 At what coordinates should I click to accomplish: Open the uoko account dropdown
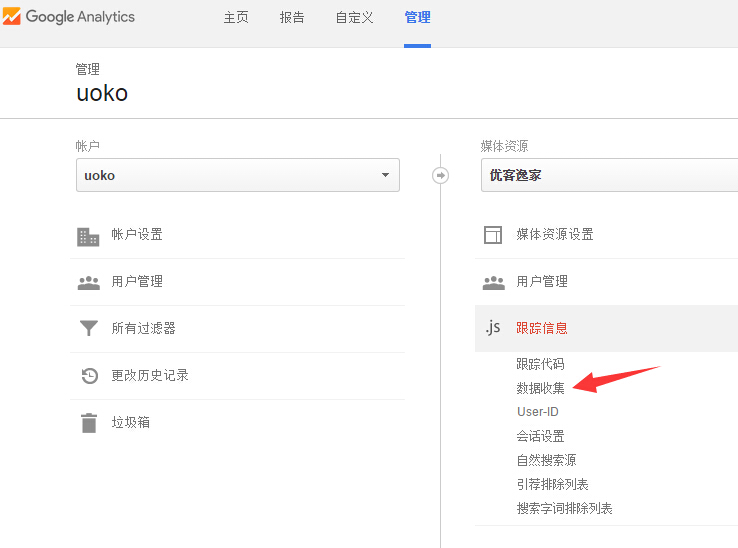[238, 175]
